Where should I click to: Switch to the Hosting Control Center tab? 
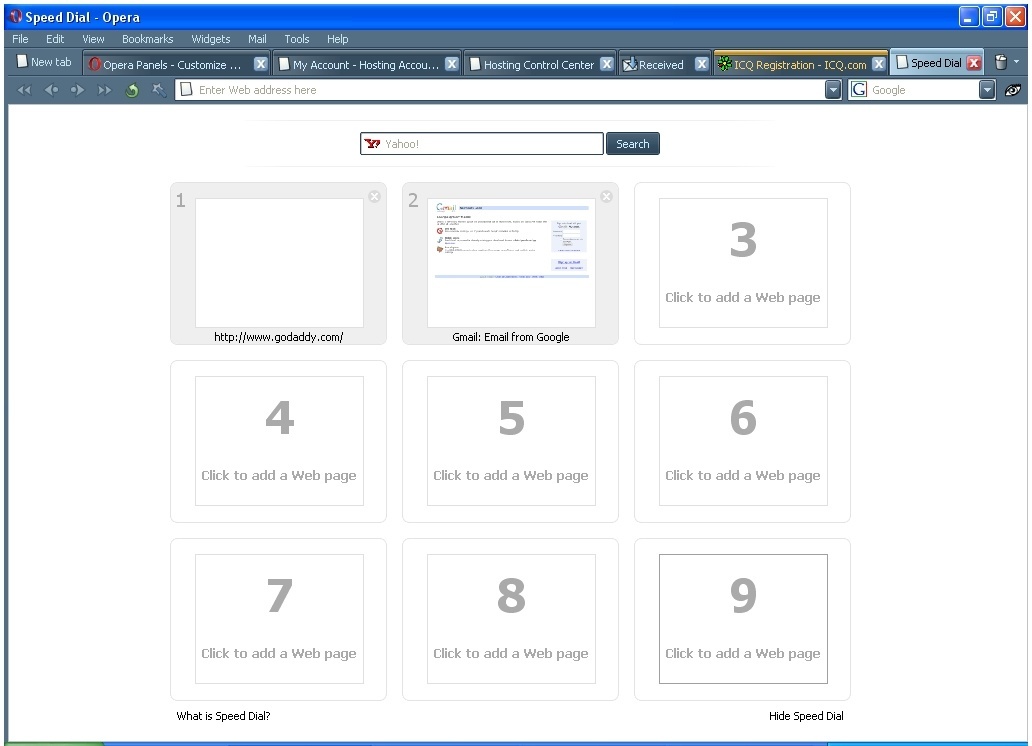(x=539, y=61)
